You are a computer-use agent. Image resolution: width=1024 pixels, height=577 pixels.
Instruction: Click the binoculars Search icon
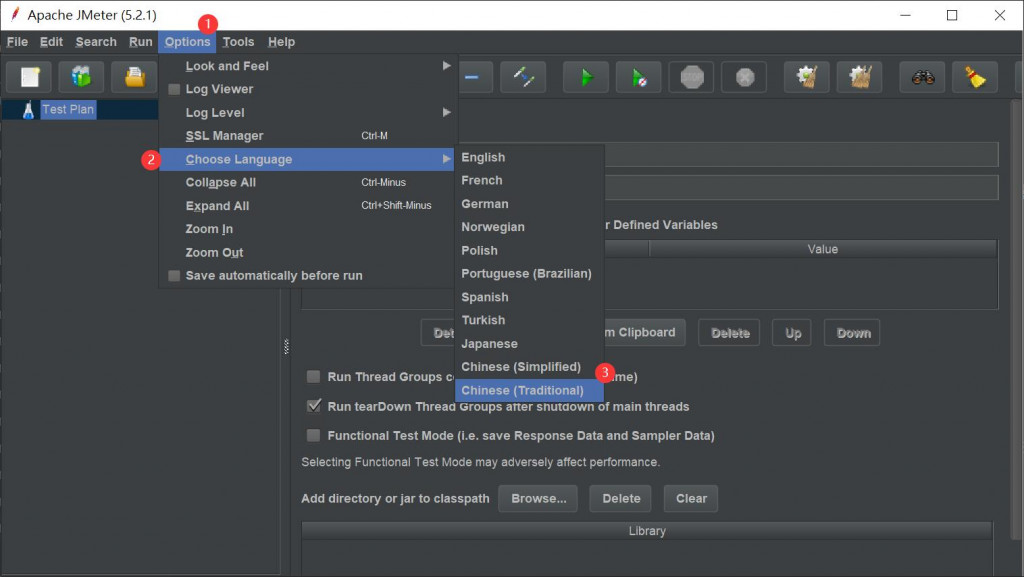[x=922, y=78]
